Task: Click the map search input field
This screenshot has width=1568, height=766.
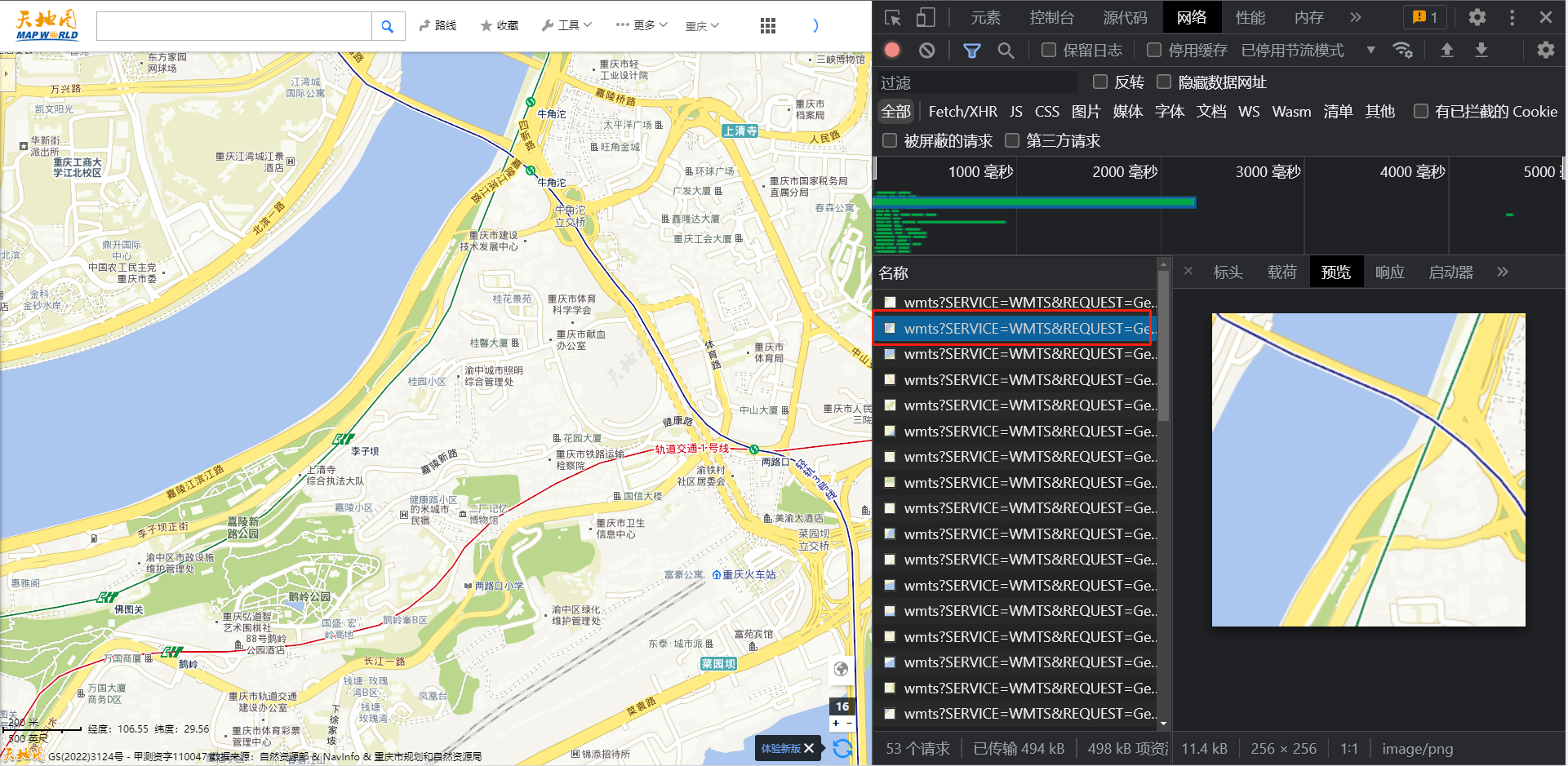Action: [x=233, y=26]
